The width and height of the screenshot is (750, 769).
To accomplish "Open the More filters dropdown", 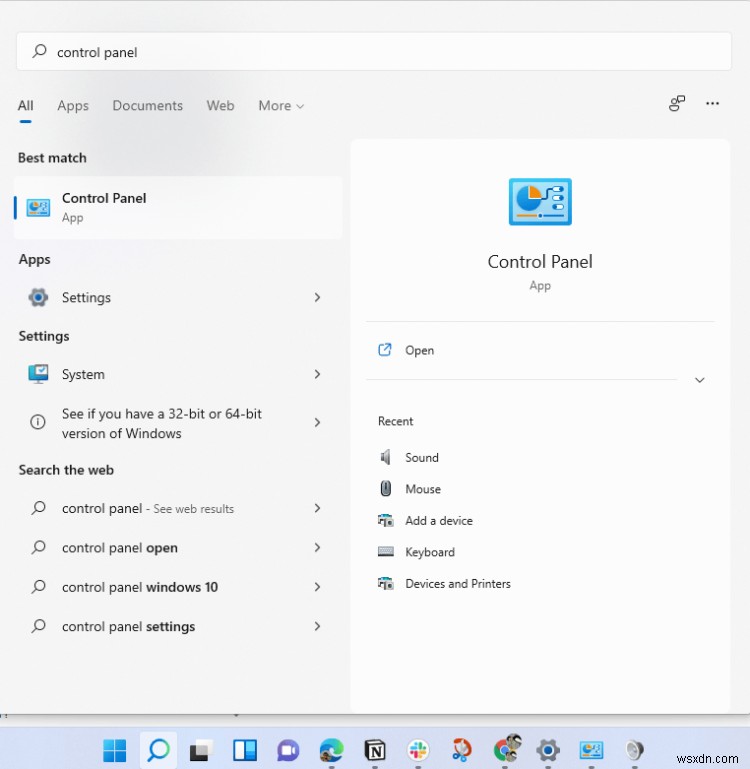I will click(281, 105).
